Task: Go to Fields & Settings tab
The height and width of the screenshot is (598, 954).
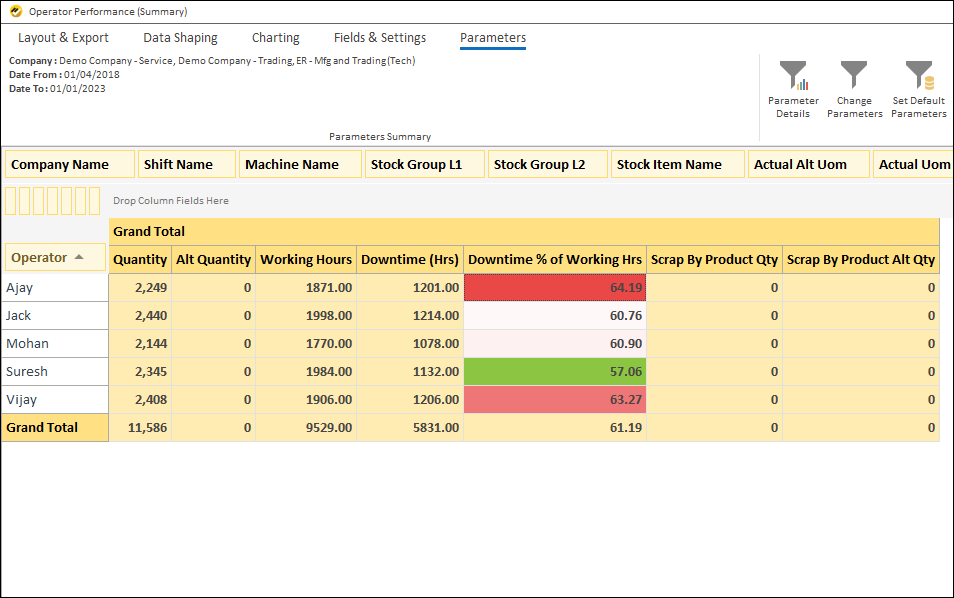Action: tap(380, 38)
